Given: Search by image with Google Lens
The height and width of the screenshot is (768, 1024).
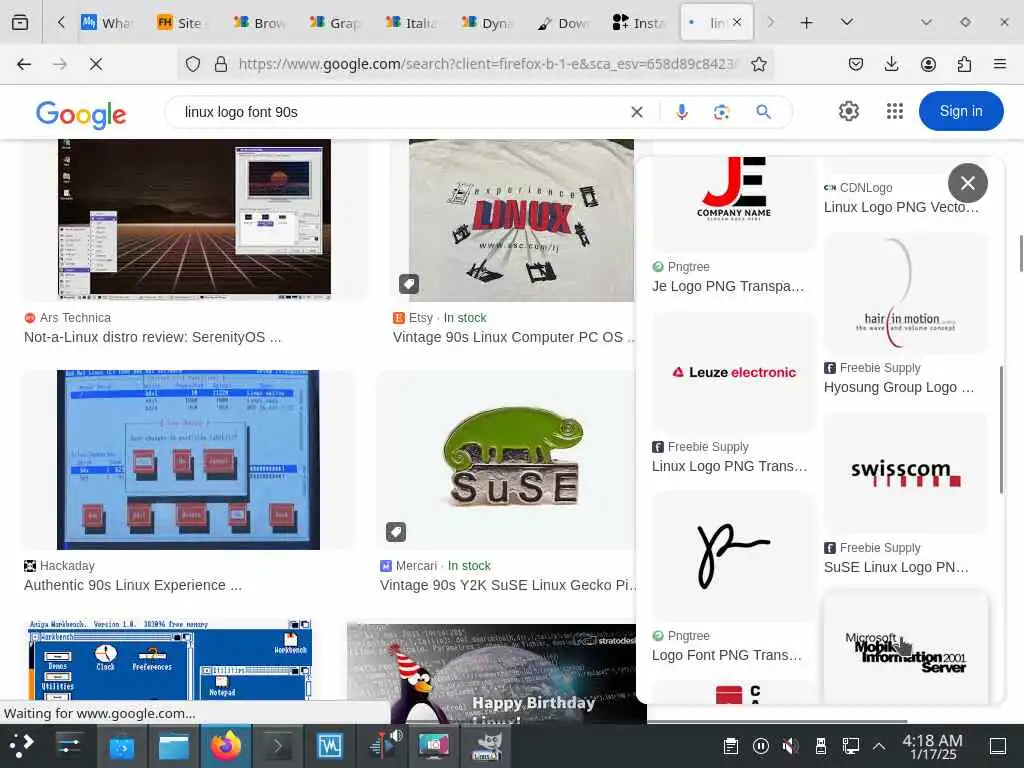Looking at the screenshot, I should tap(722, 112).
